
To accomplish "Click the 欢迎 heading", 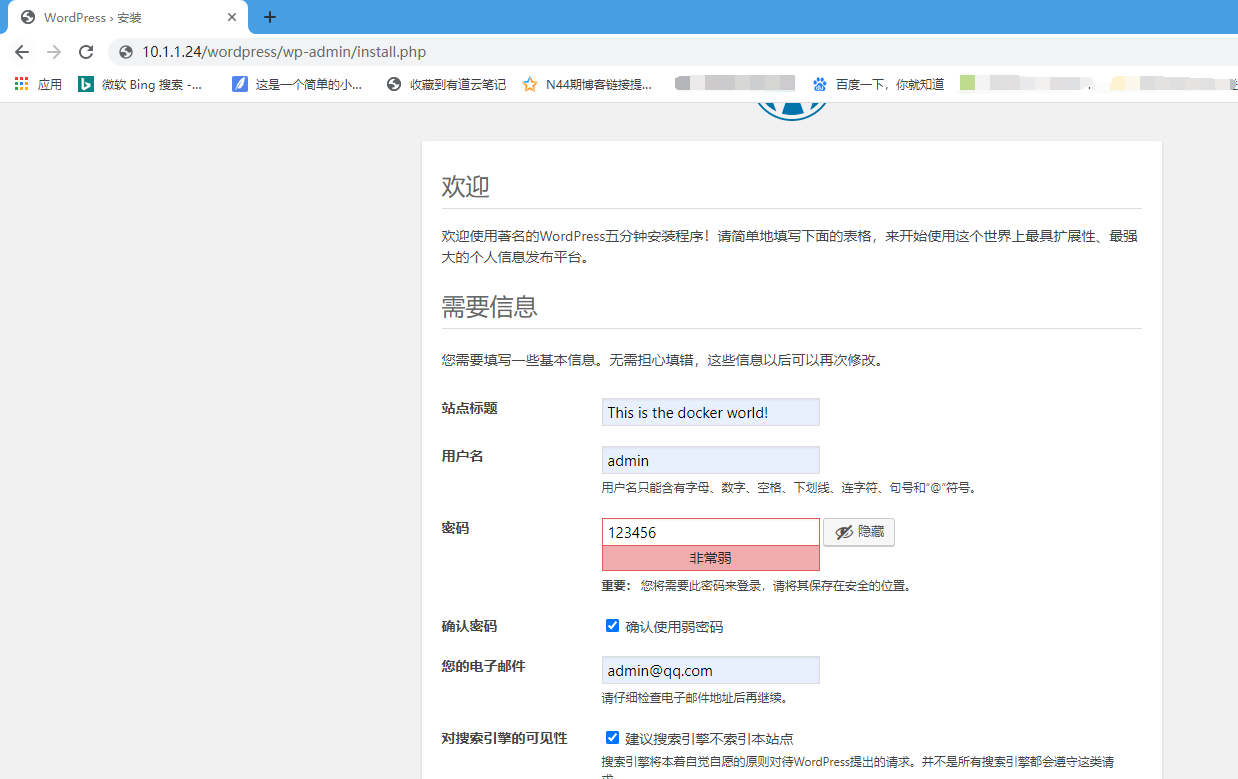I will point(466,186).
